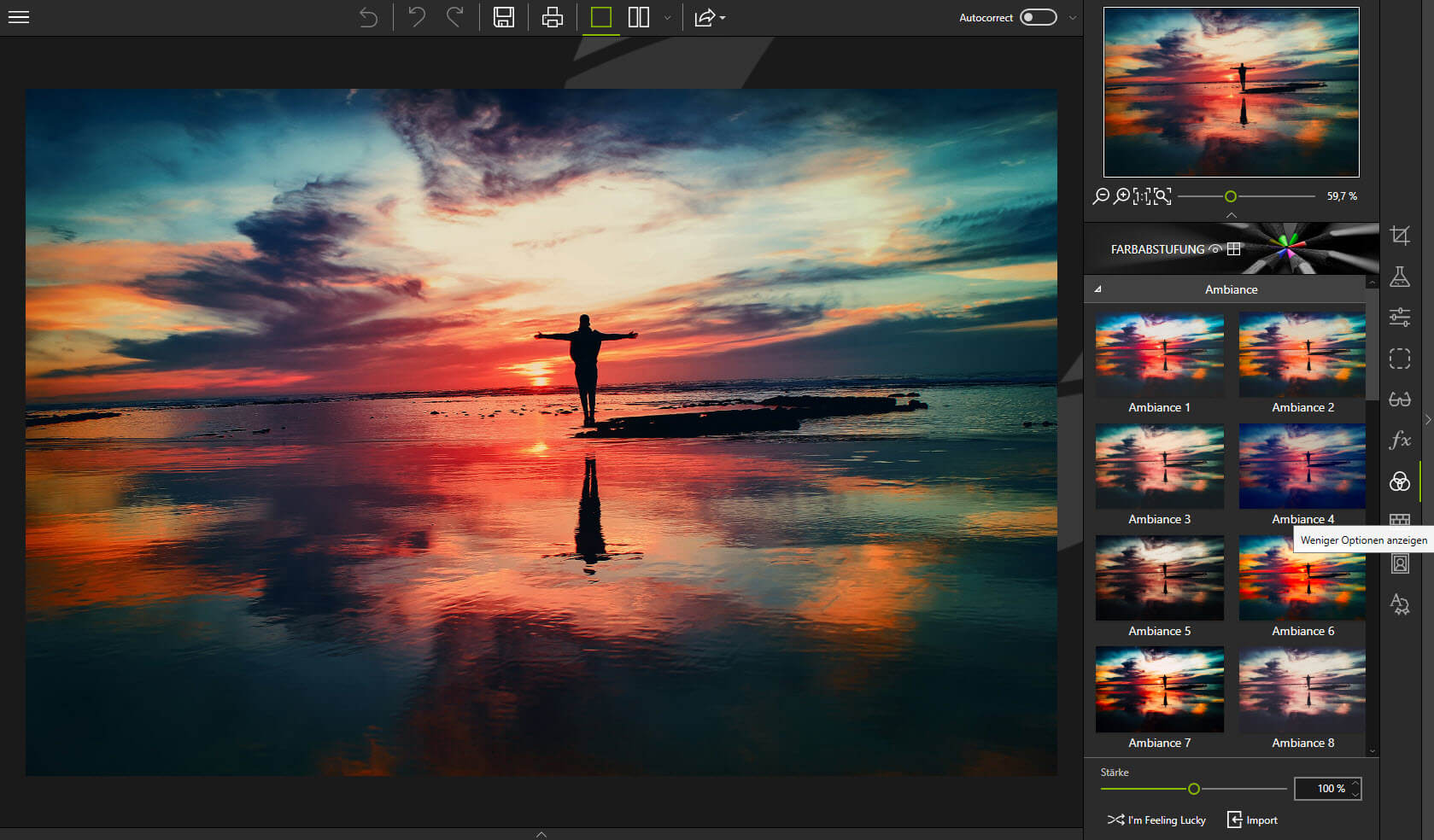Toggle Farbabstufung eye visibility icon
Image resolution: width=1434 pixels, height=840 pixels.
point(1215,249)
